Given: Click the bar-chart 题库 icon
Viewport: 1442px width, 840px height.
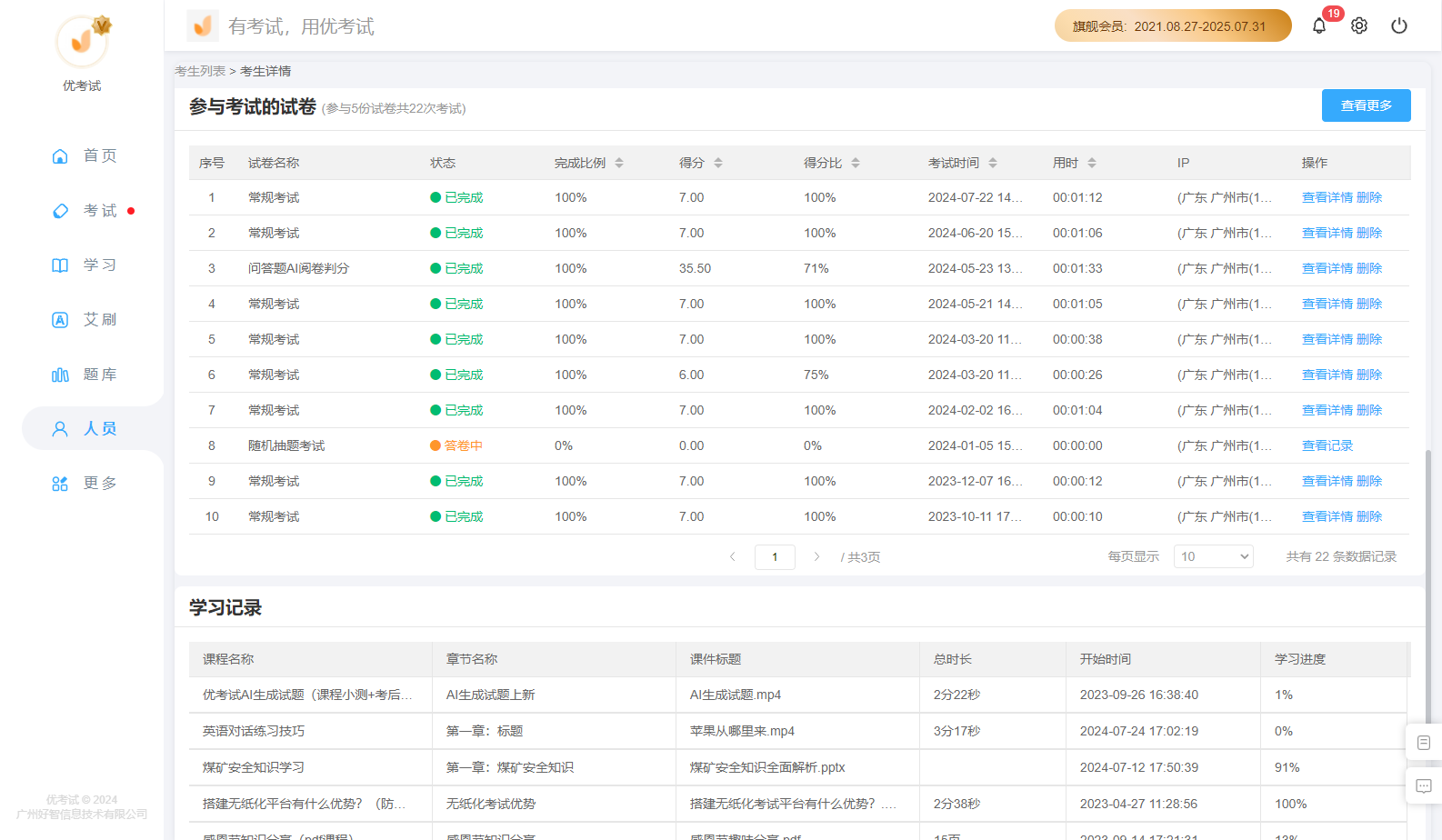Looking at the screenshot, I should pos(60,375).
